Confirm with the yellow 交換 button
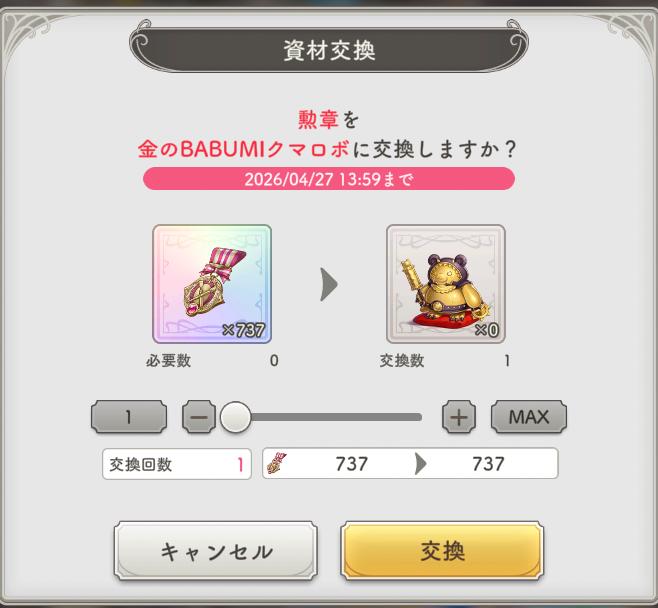Image resolution: width=658 pixels, height=608 pixels. tap(442, 551)
